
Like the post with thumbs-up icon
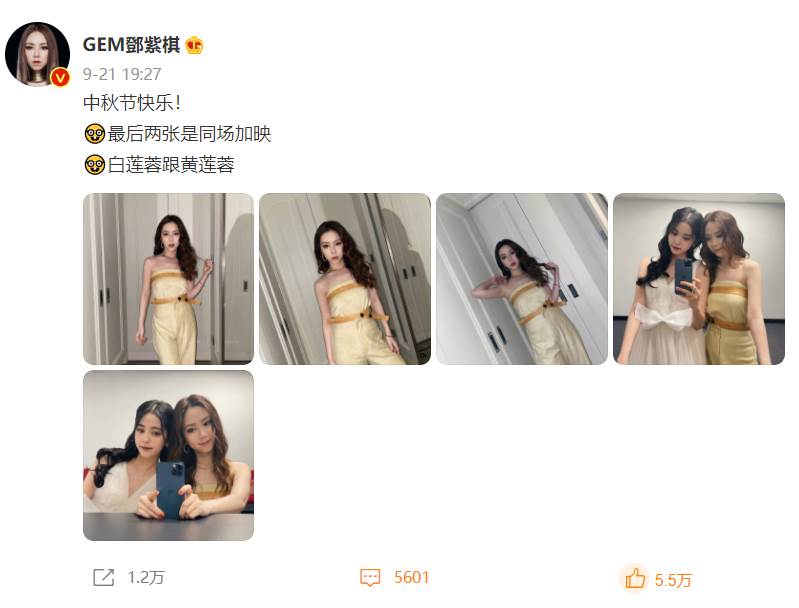634,579
